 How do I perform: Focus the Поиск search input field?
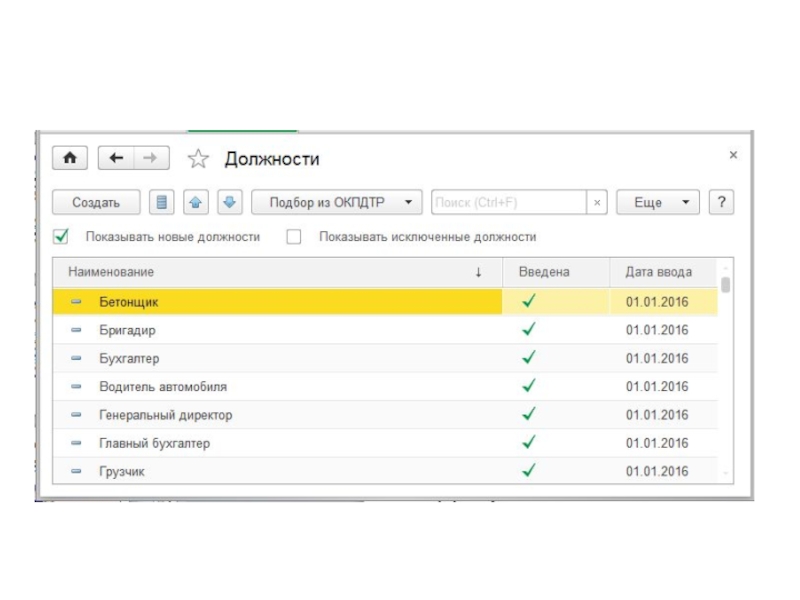tap(508, 202)
